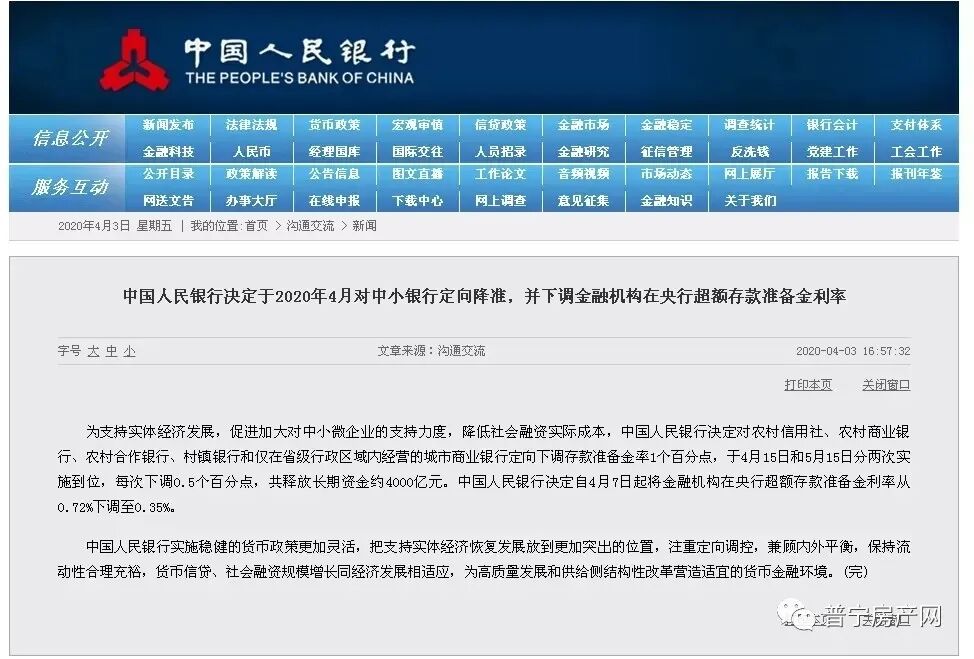Go to 金融研究 section

[583, 152]
